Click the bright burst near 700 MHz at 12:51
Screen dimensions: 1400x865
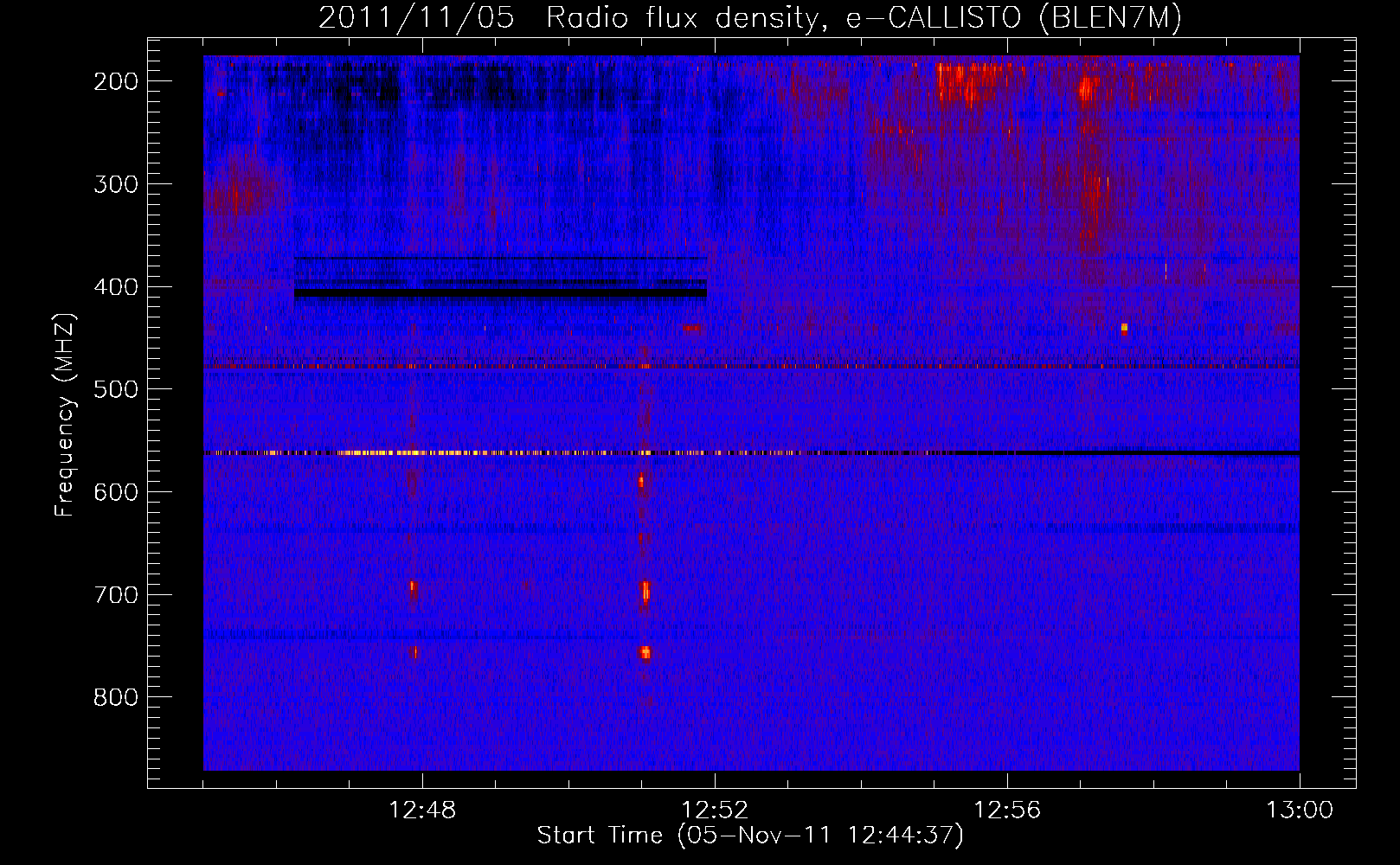[x=645, y=592]
